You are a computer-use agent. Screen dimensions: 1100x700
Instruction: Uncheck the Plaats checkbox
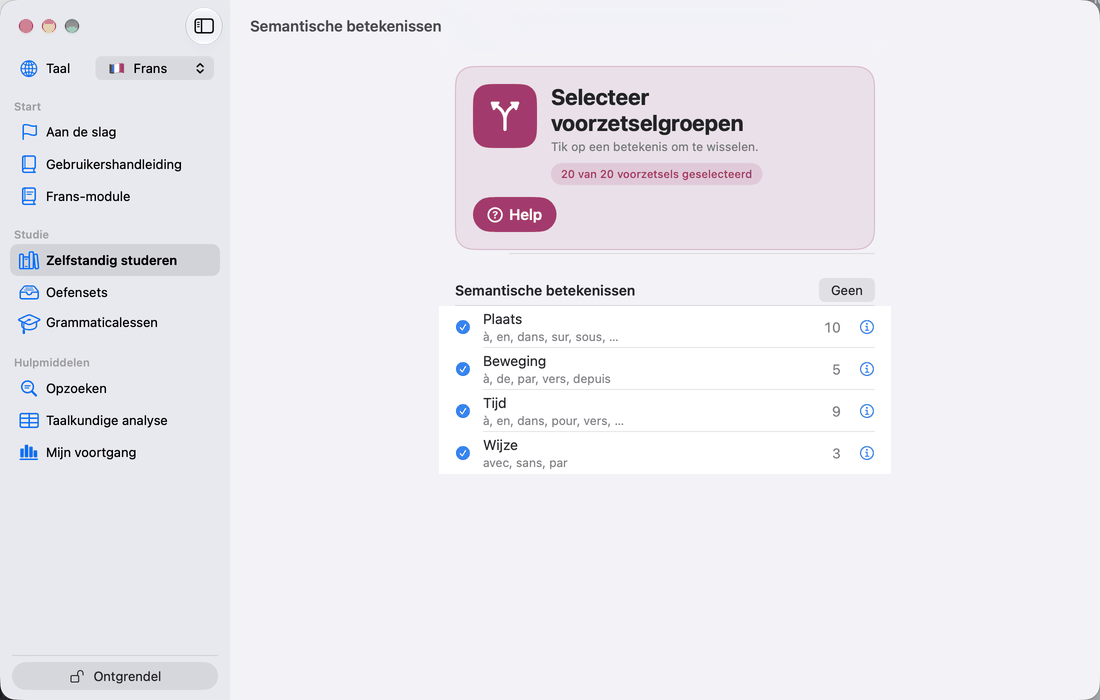(463, 327)
